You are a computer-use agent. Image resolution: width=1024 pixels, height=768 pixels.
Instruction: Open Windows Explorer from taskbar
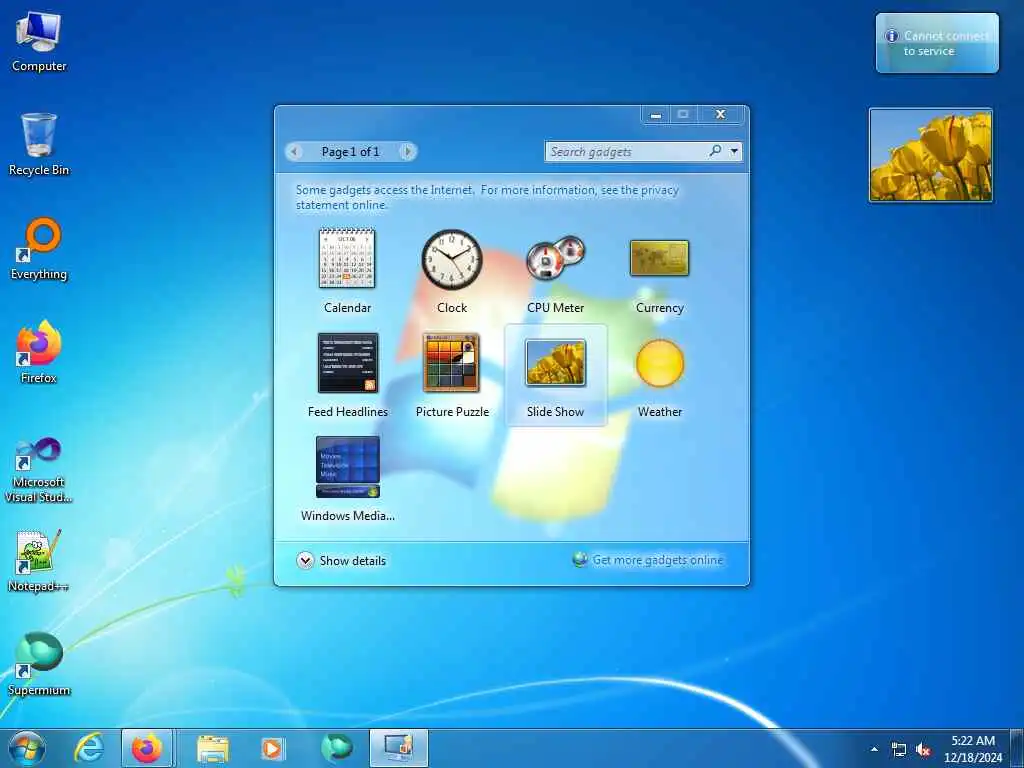coord(213,748)
